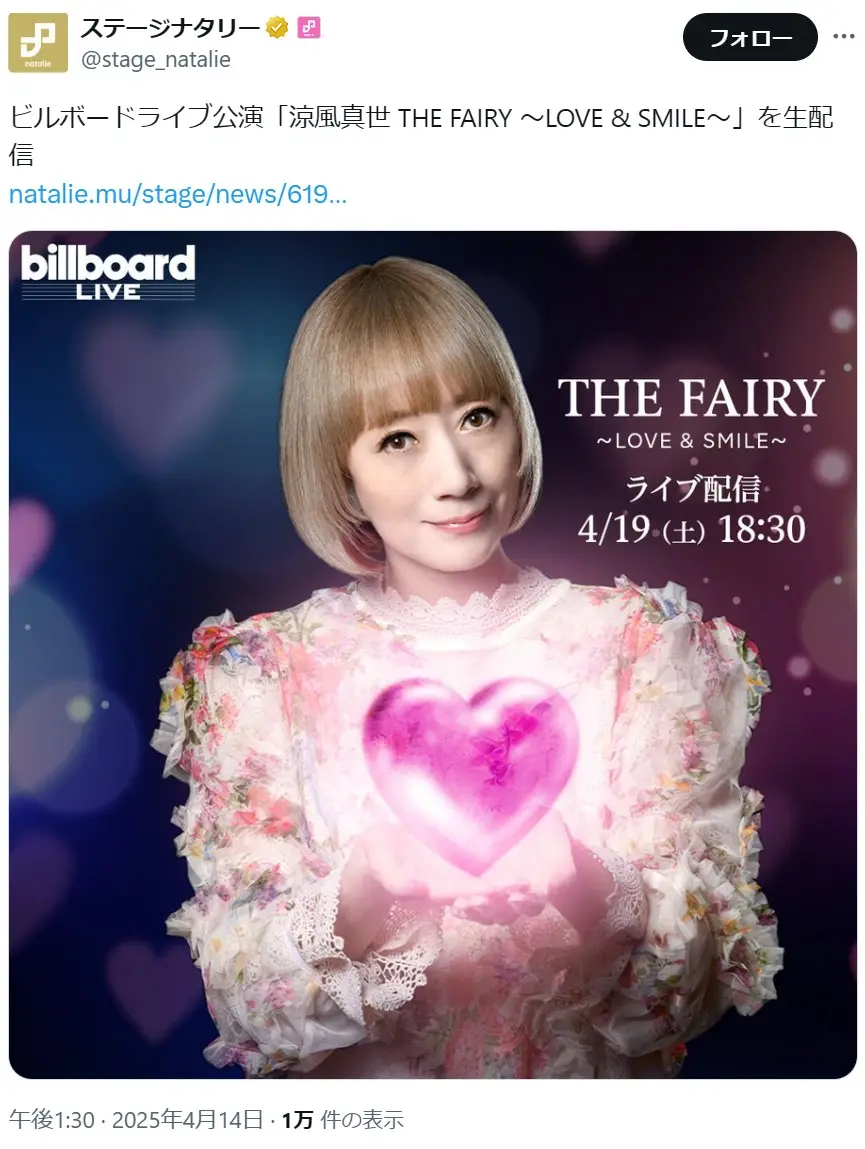This screenshot has width=865, height=1149.
Task: Click the フォロー follow button
Action: [x=750, y=37]
